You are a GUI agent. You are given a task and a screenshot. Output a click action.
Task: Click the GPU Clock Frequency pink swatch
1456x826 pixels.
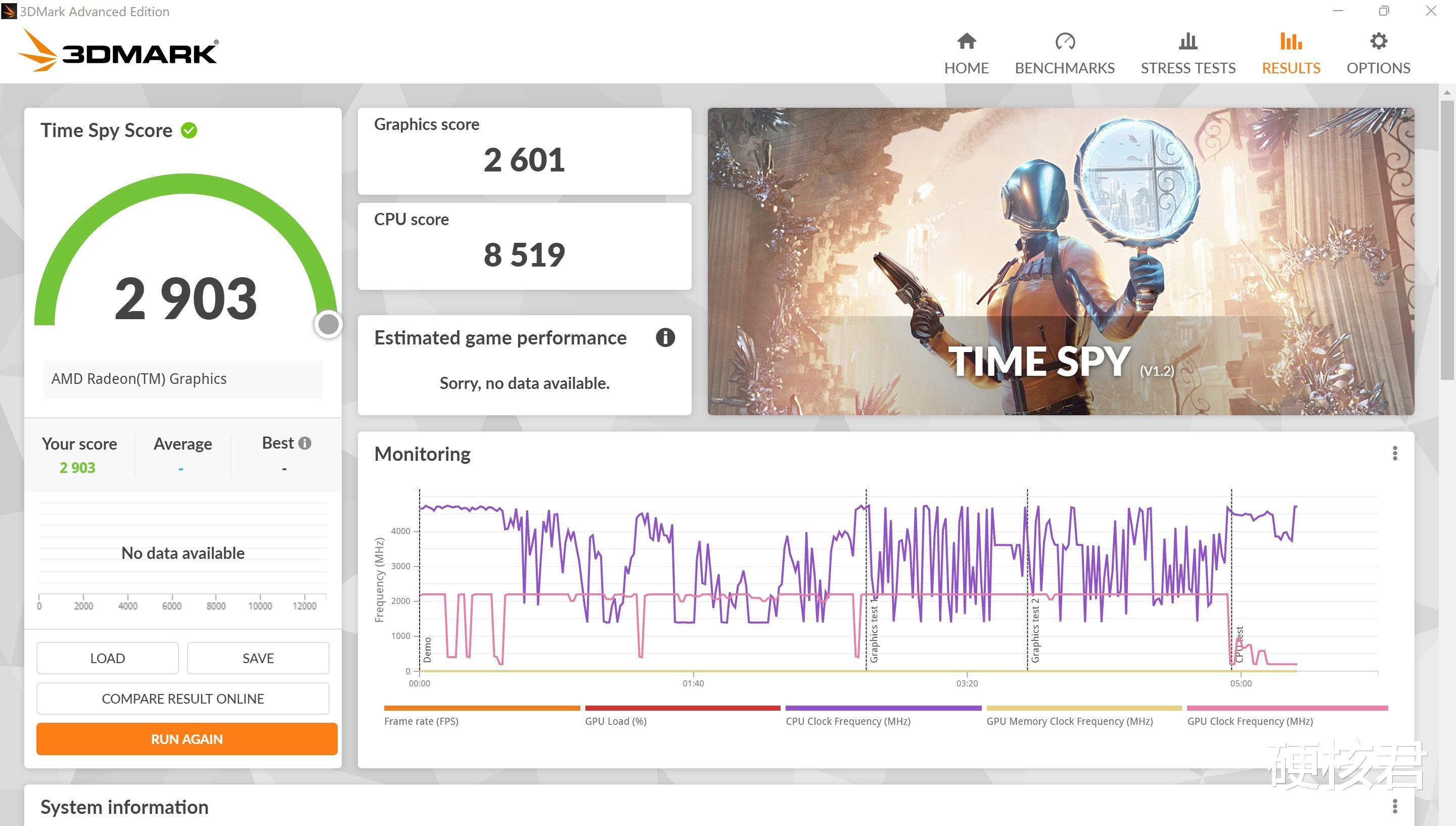pyautogui.click(x=1287, y=708)
